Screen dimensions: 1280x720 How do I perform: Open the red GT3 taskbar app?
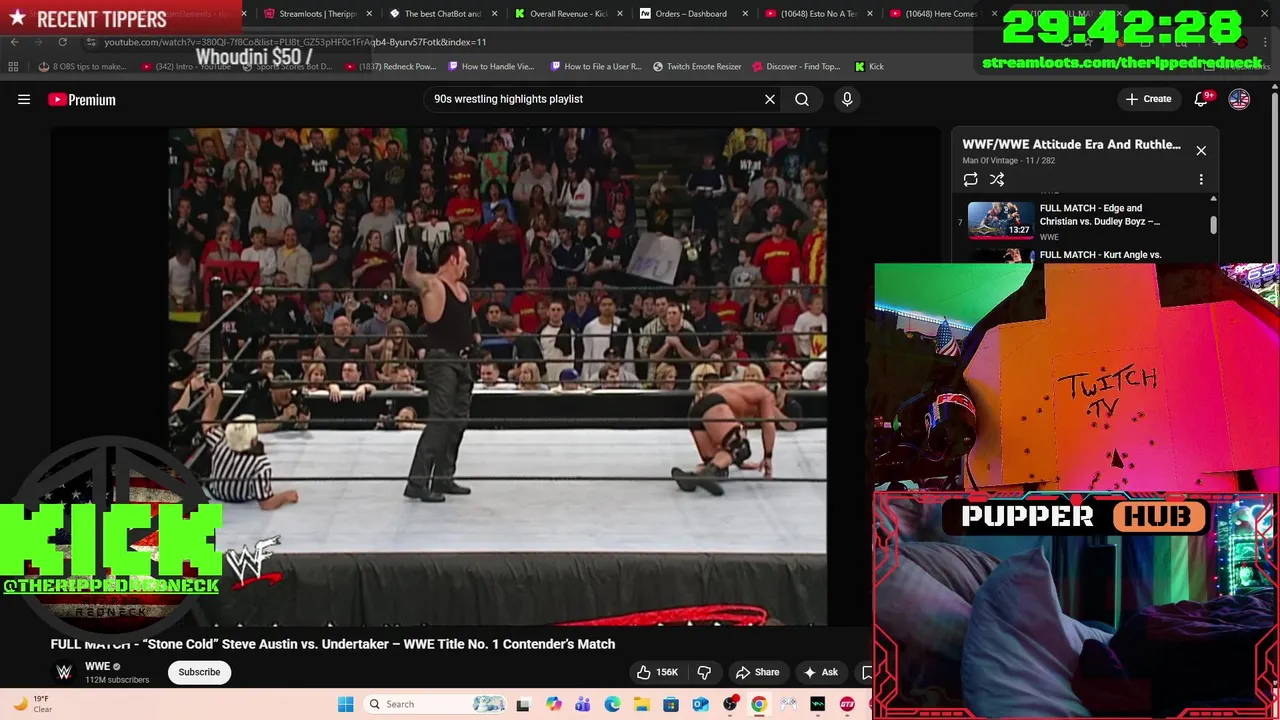847,704
